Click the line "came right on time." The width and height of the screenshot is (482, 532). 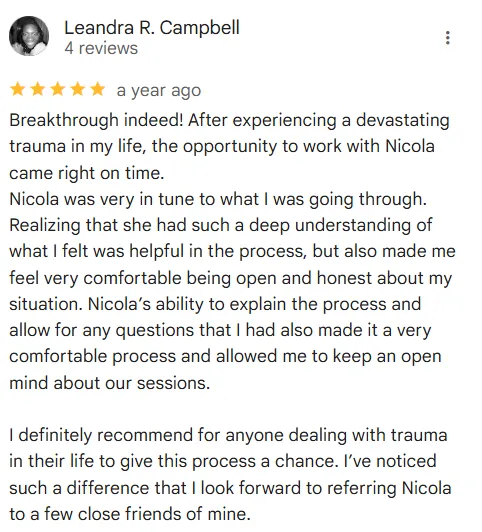pos(86,173)
